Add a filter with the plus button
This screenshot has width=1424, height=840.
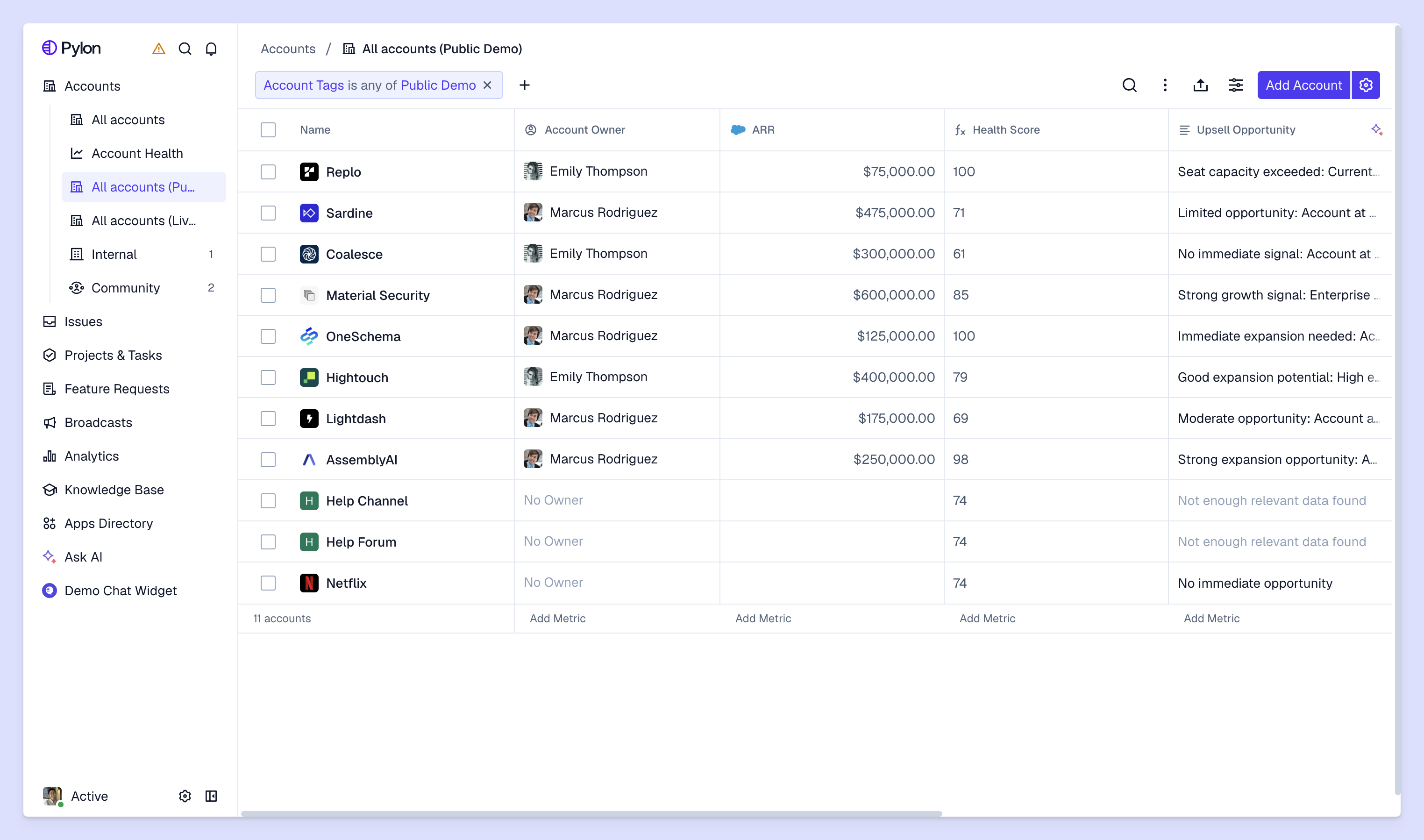(525, 85)
